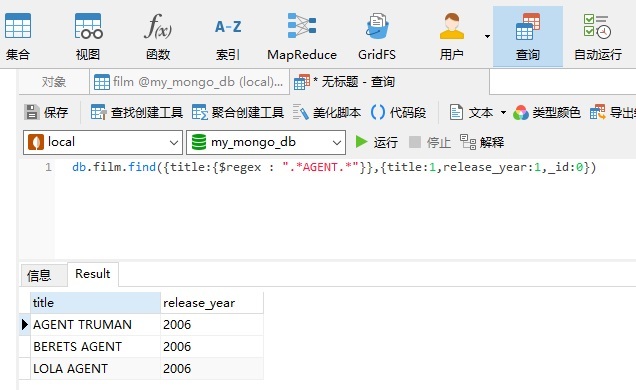This screenshot has width=636, height=390.
Task: Click line number 1 in editor gutter
Action: [48, 167]
